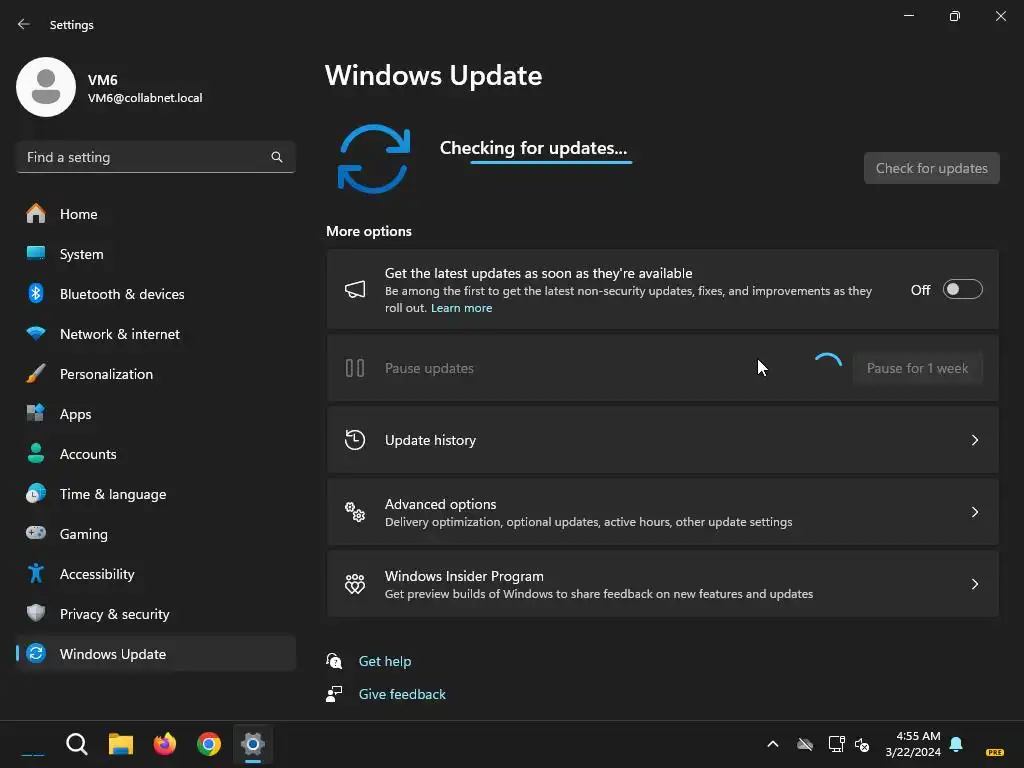Click the Settings gear in the taskbar
Viewport: 1024px width, 768px height.
coord(253,744)
